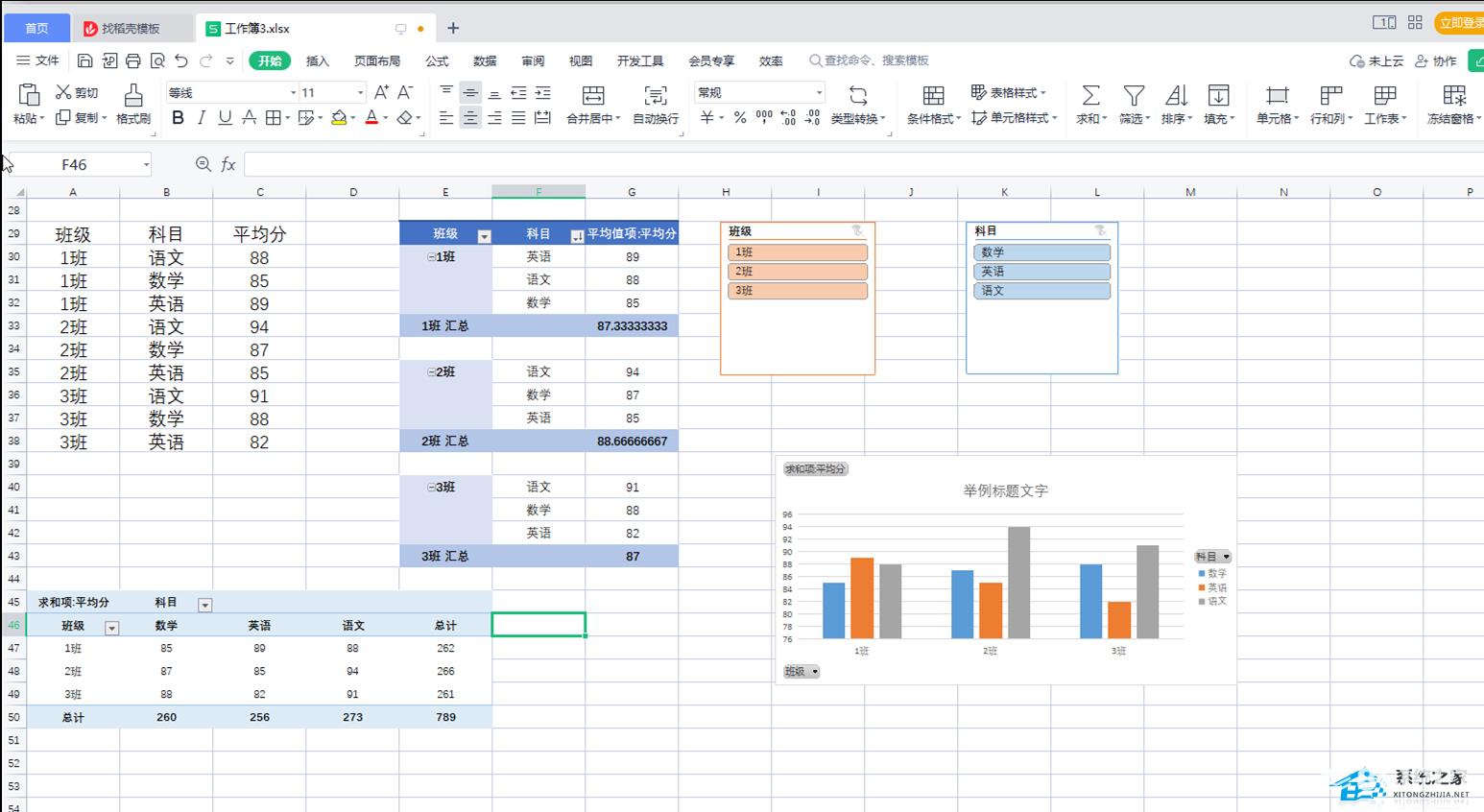Click the Print icon
This screenshot has height=812, width=1484.
[133, 60]
